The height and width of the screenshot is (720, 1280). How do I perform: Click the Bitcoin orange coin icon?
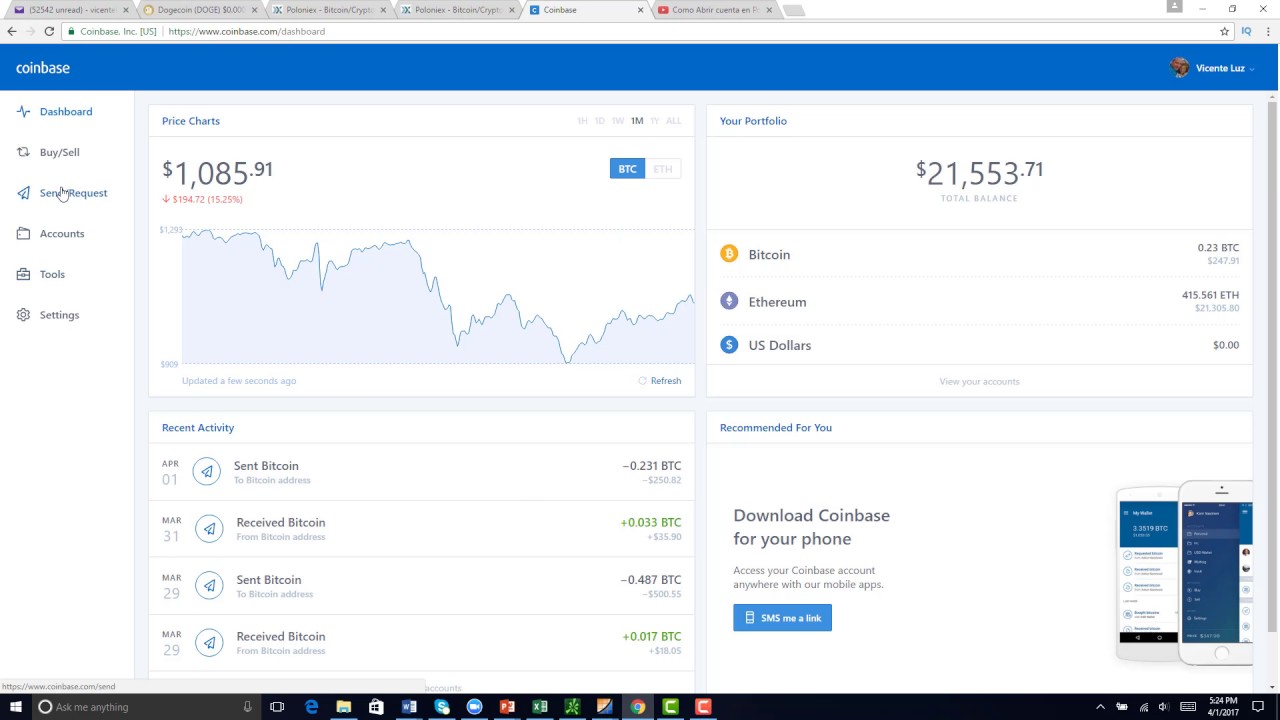coord(729,254)
